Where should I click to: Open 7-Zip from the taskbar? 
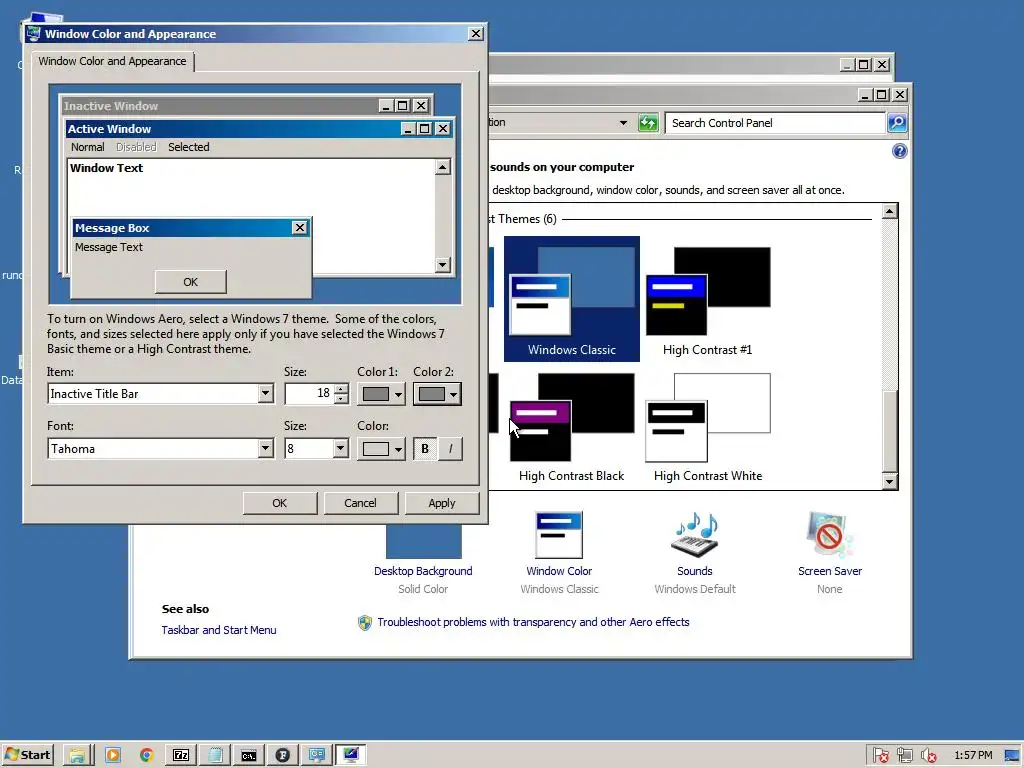(181, 755)
